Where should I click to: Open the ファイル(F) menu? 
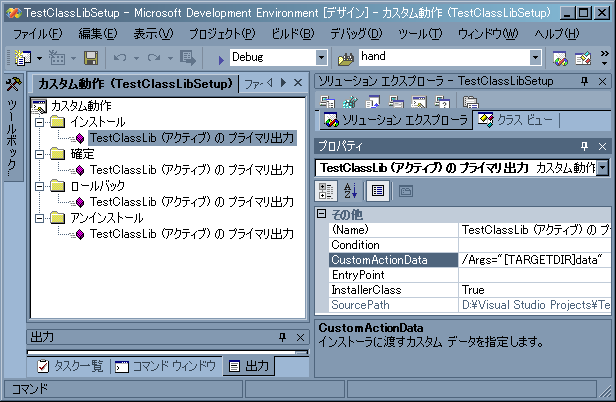(38, 34)
